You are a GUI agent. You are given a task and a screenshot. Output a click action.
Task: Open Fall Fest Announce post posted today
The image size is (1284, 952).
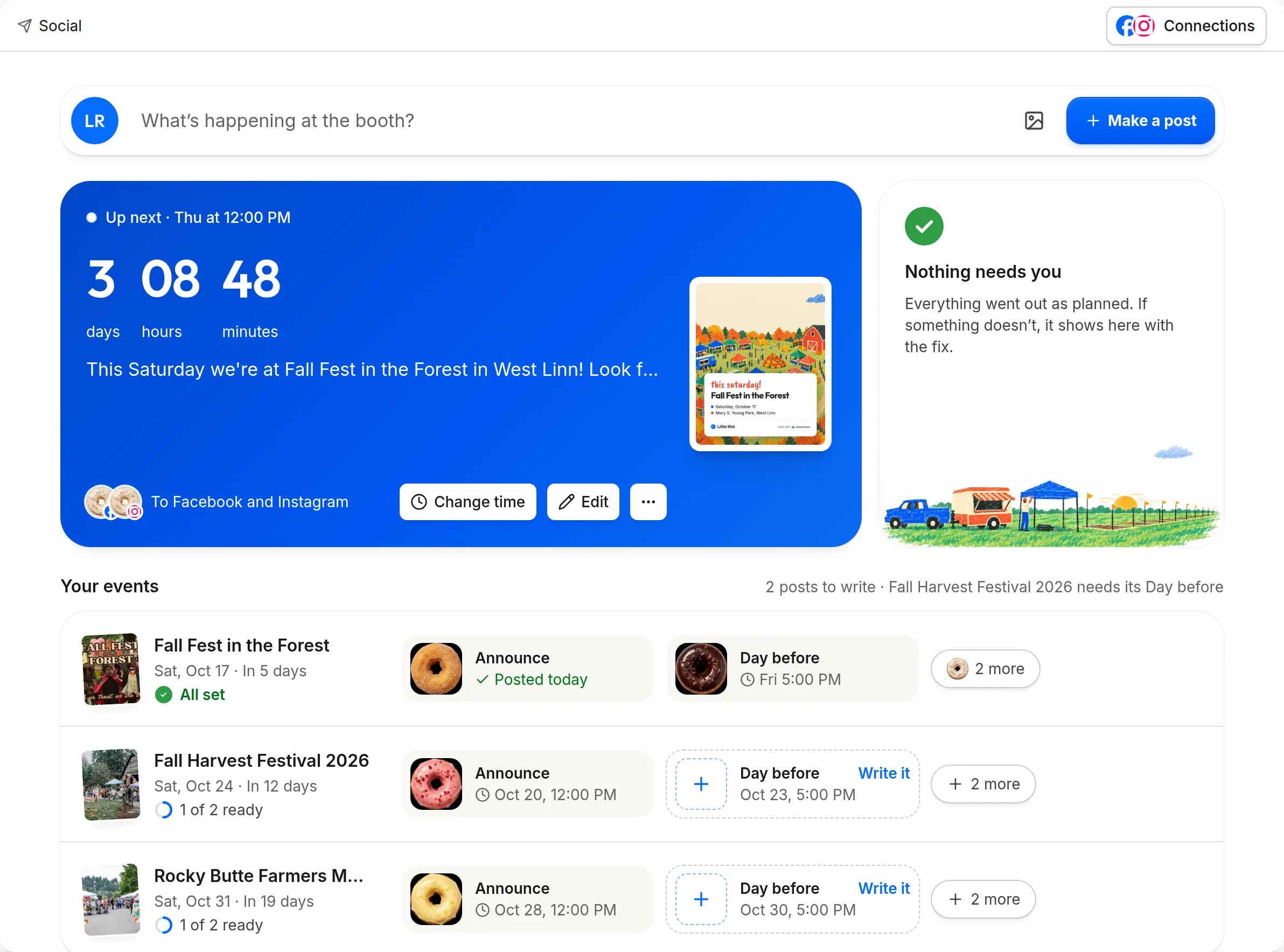tap(527, 668)
